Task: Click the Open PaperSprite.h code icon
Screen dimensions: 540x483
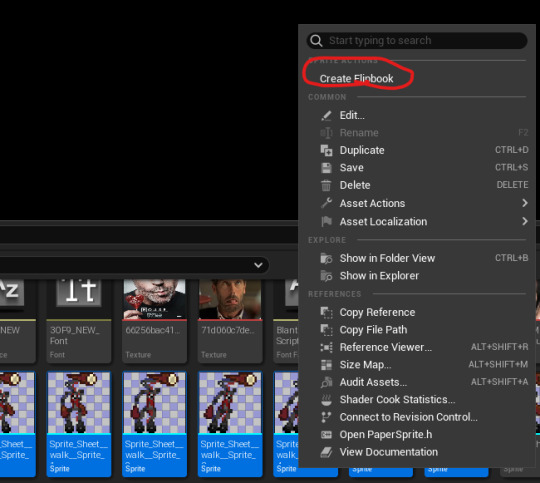Action: point(326,435)
